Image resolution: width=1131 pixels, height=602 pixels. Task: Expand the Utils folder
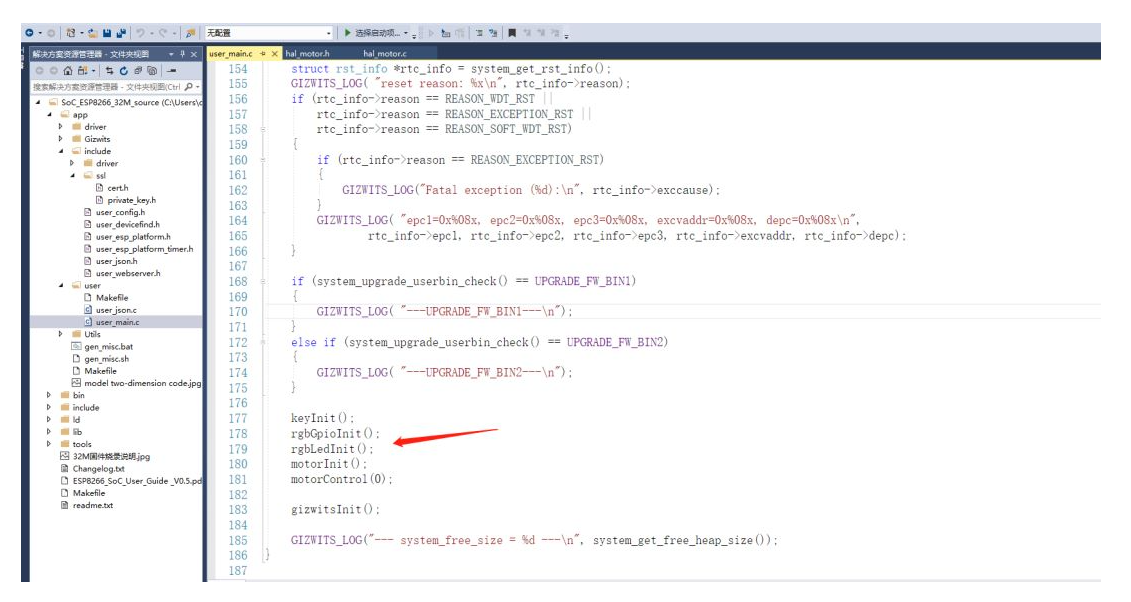[x=61, y=334]
